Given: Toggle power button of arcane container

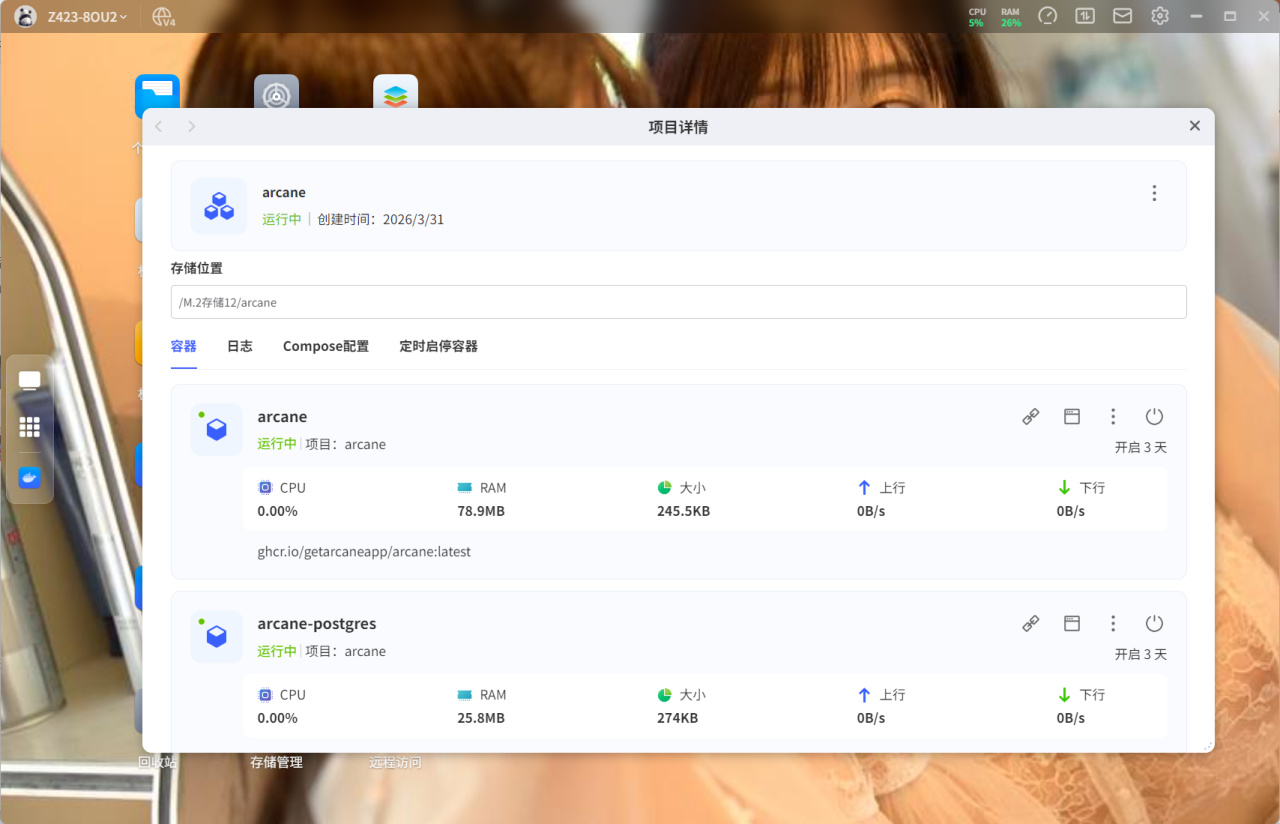Looking at the screenshot, I should pos(1154,417).
